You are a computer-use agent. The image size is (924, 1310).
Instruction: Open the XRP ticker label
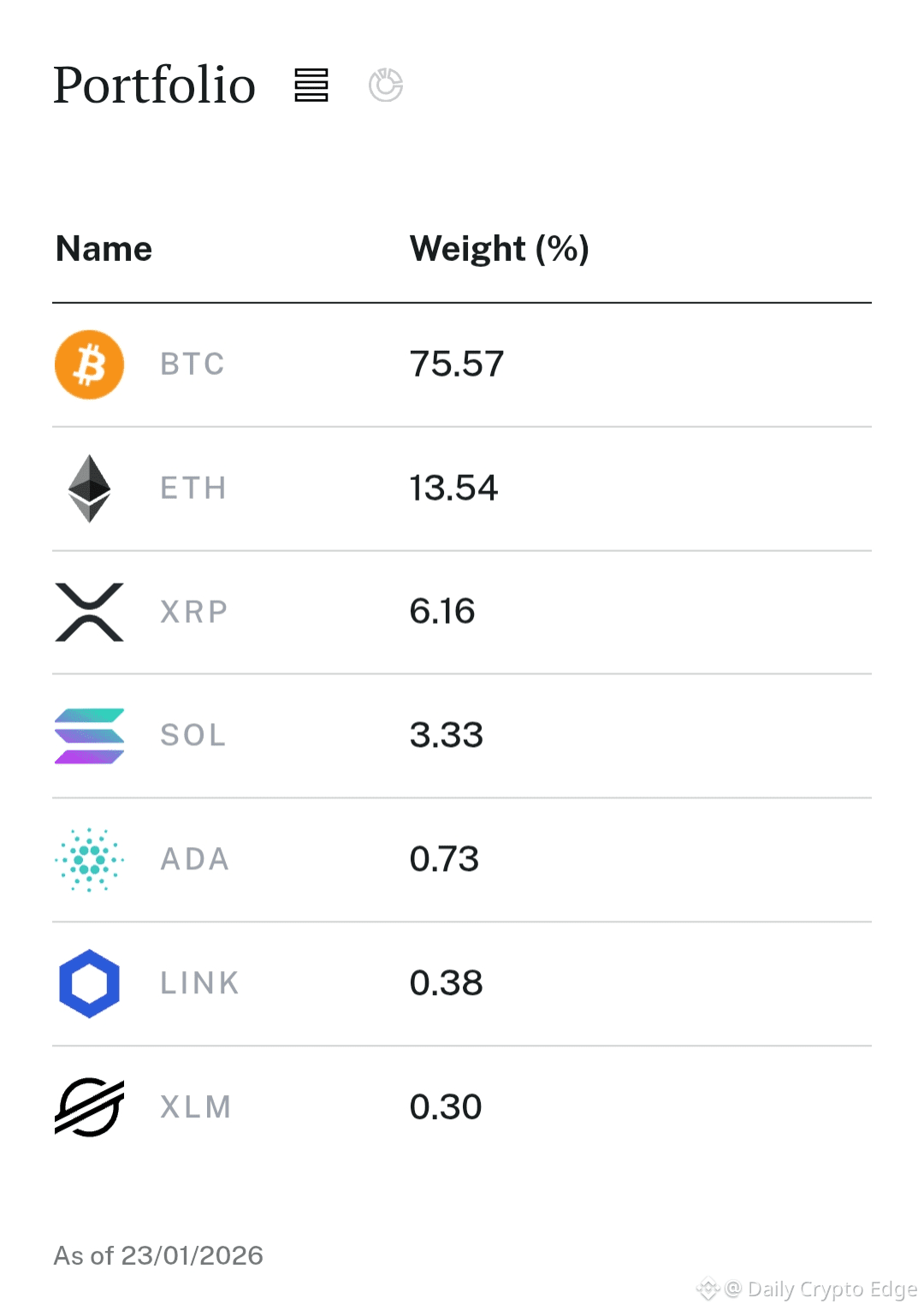tap(194, 612)
